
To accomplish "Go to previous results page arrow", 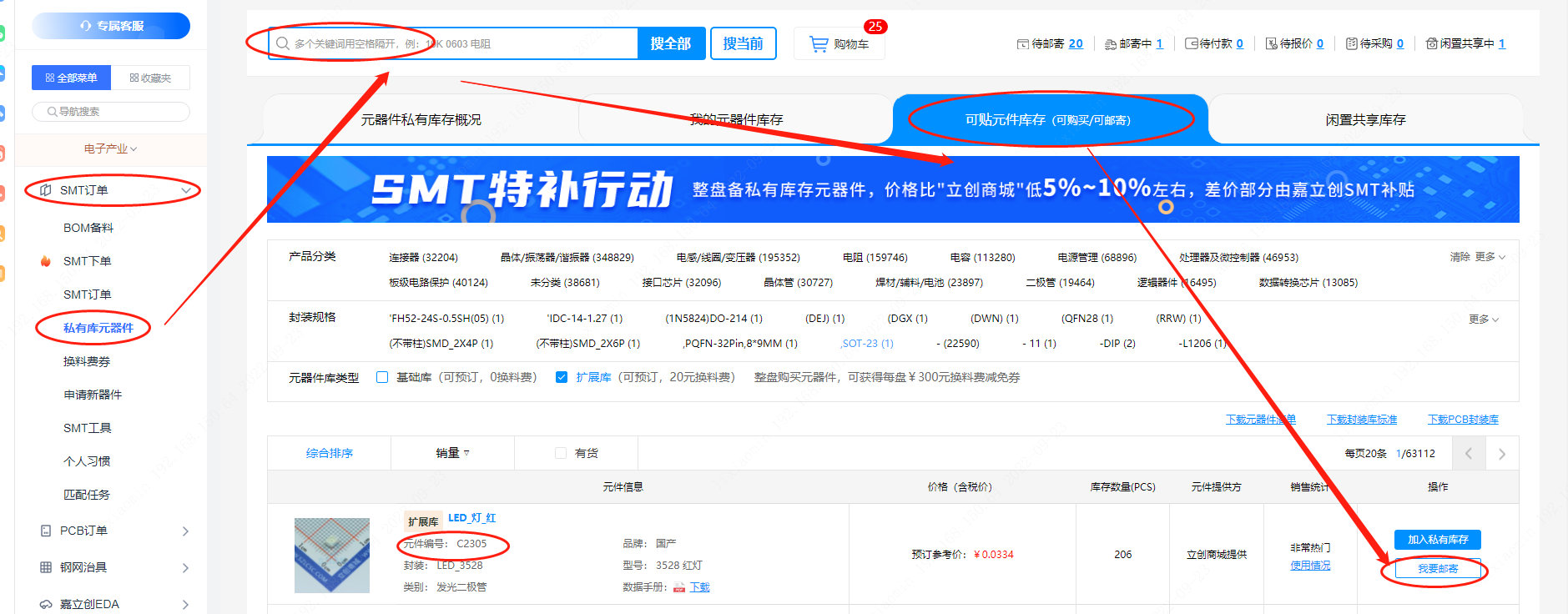I will [1469, 454].
